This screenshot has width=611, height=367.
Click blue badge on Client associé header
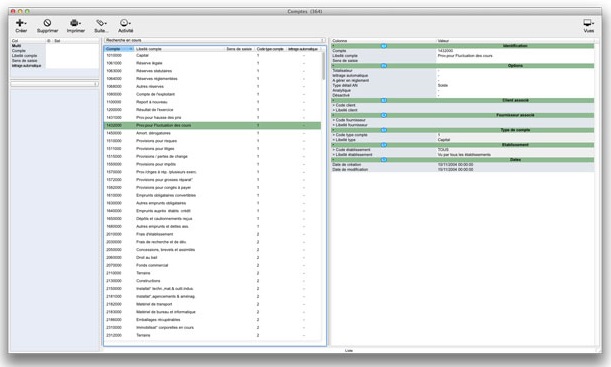pos(384,101)
